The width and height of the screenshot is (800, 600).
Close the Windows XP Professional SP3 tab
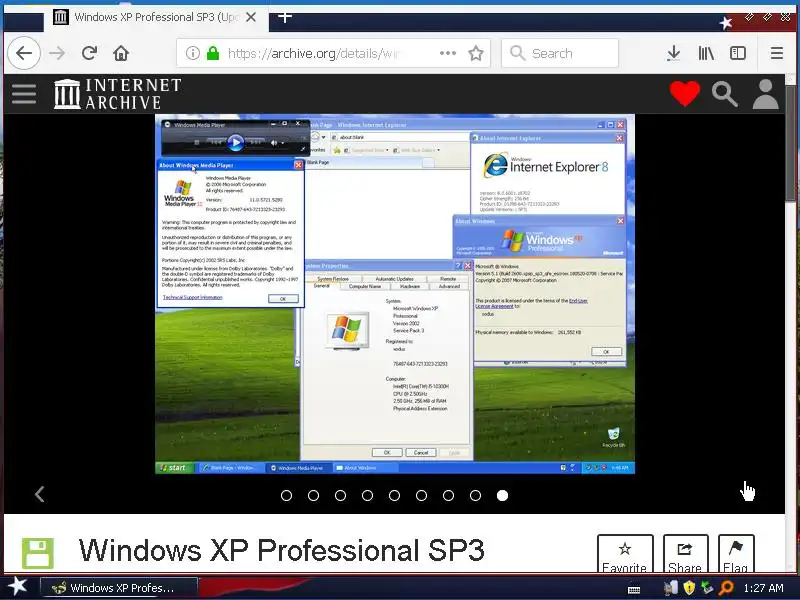click(251, 17)
